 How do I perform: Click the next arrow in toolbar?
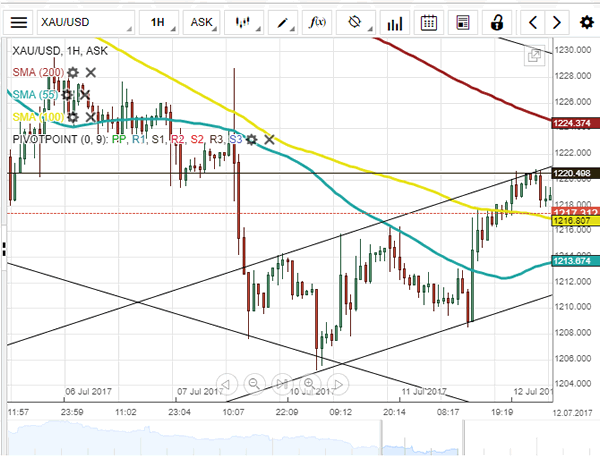[557, 23]
